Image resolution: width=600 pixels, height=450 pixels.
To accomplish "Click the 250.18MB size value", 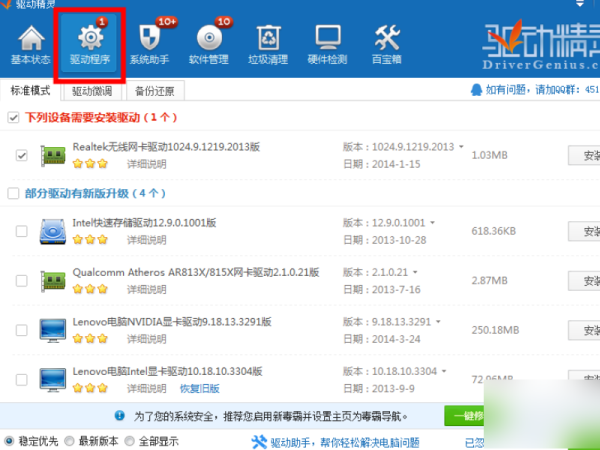I will coord(495,330).
